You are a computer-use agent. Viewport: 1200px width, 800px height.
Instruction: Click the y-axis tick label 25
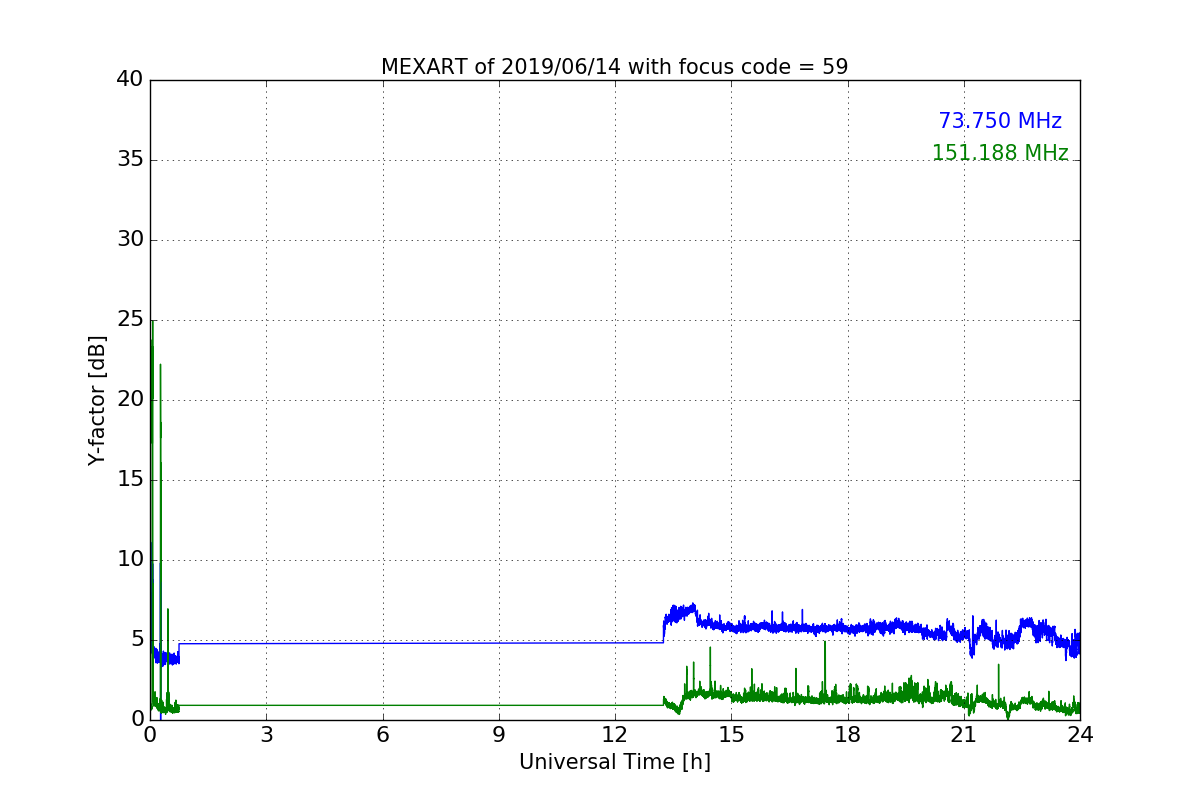tap(130, 320)
